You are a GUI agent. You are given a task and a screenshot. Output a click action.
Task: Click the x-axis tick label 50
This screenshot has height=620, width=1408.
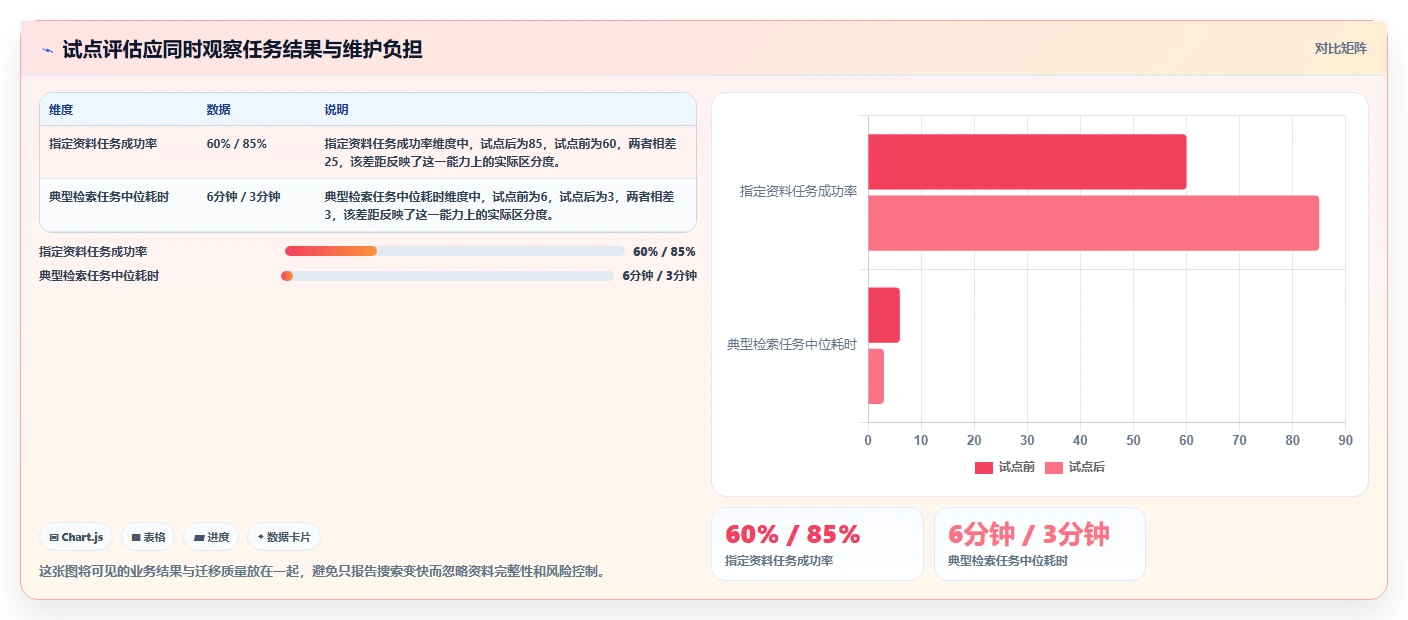tap(1133, 440)
